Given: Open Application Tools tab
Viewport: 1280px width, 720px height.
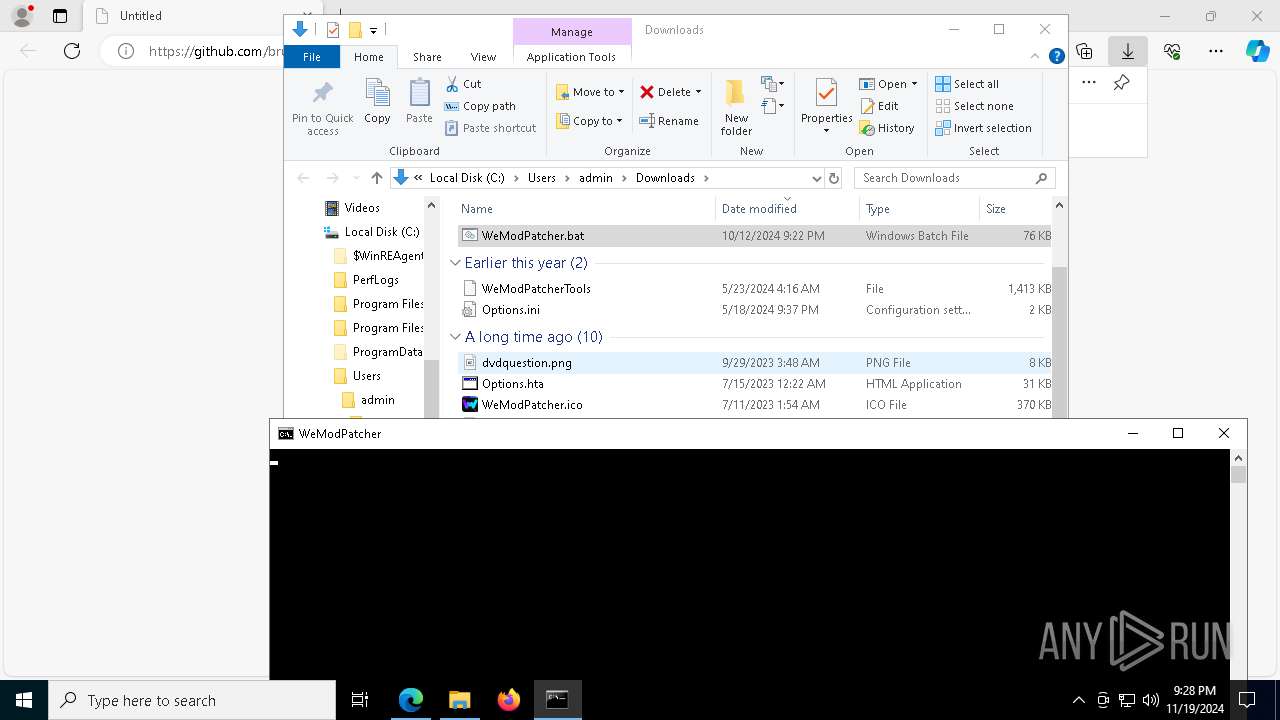Looking at the screenshot, I should (x=571, y=57).
